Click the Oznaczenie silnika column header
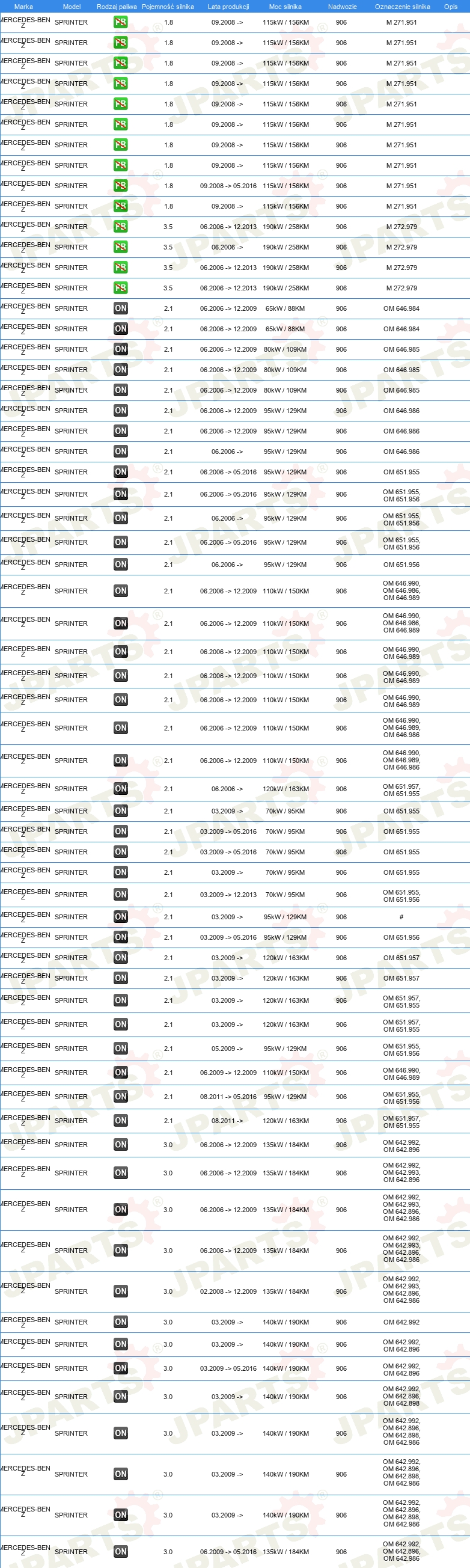 click(x=403, y=7)
